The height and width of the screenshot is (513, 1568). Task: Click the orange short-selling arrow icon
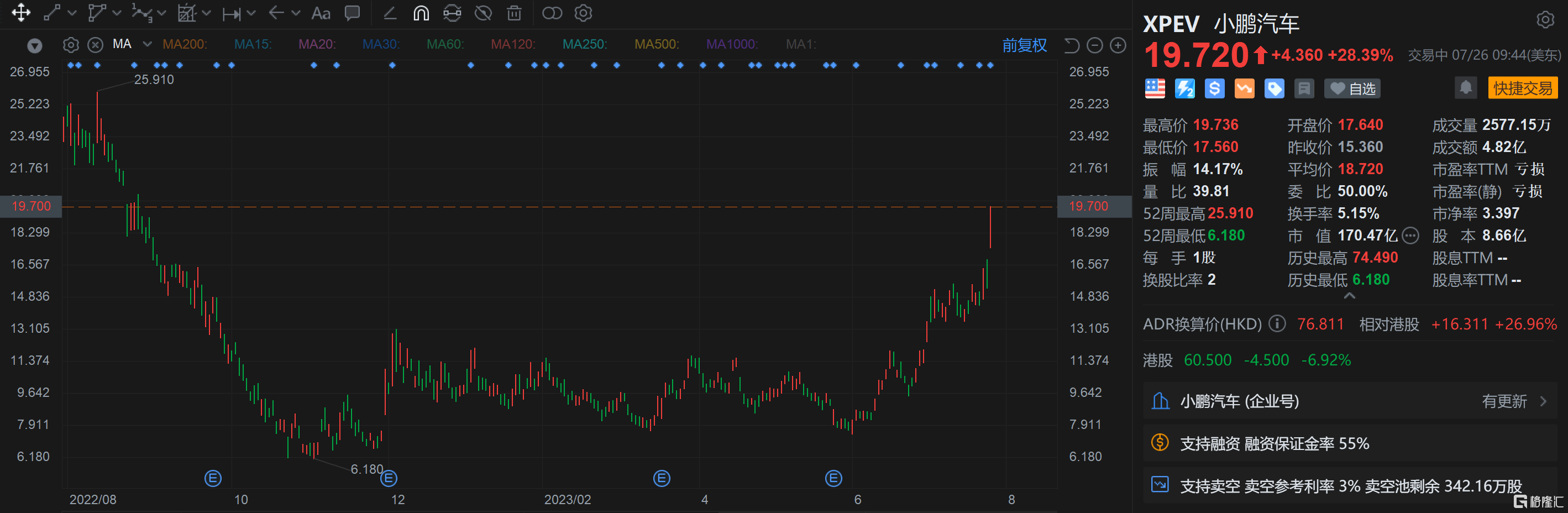1244,89
